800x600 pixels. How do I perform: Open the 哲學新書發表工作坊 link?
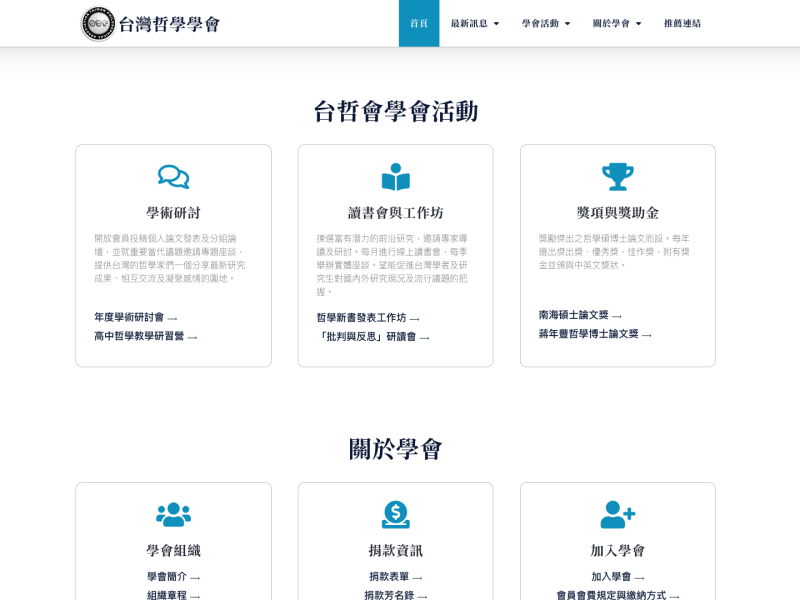click(361, 318)
